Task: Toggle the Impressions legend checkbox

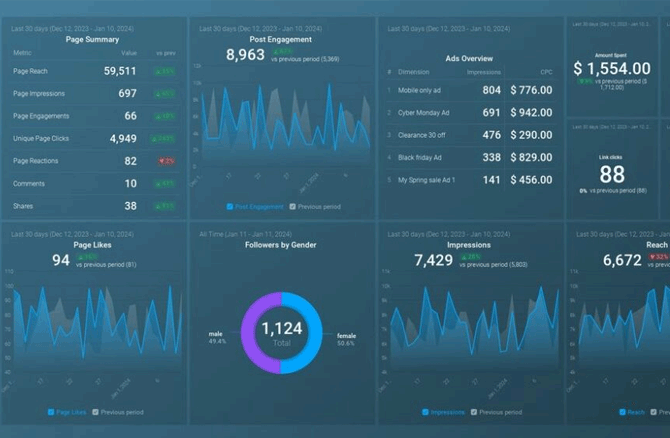Action: (x=425, y=412)
